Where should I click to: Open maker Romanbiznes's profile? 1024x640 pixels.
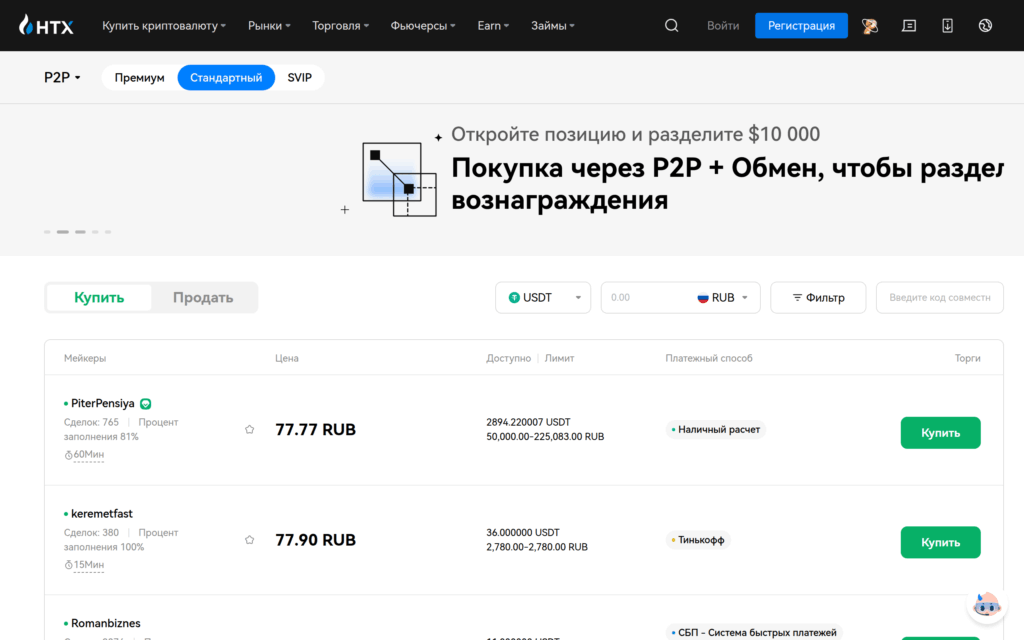coord(106,624)
